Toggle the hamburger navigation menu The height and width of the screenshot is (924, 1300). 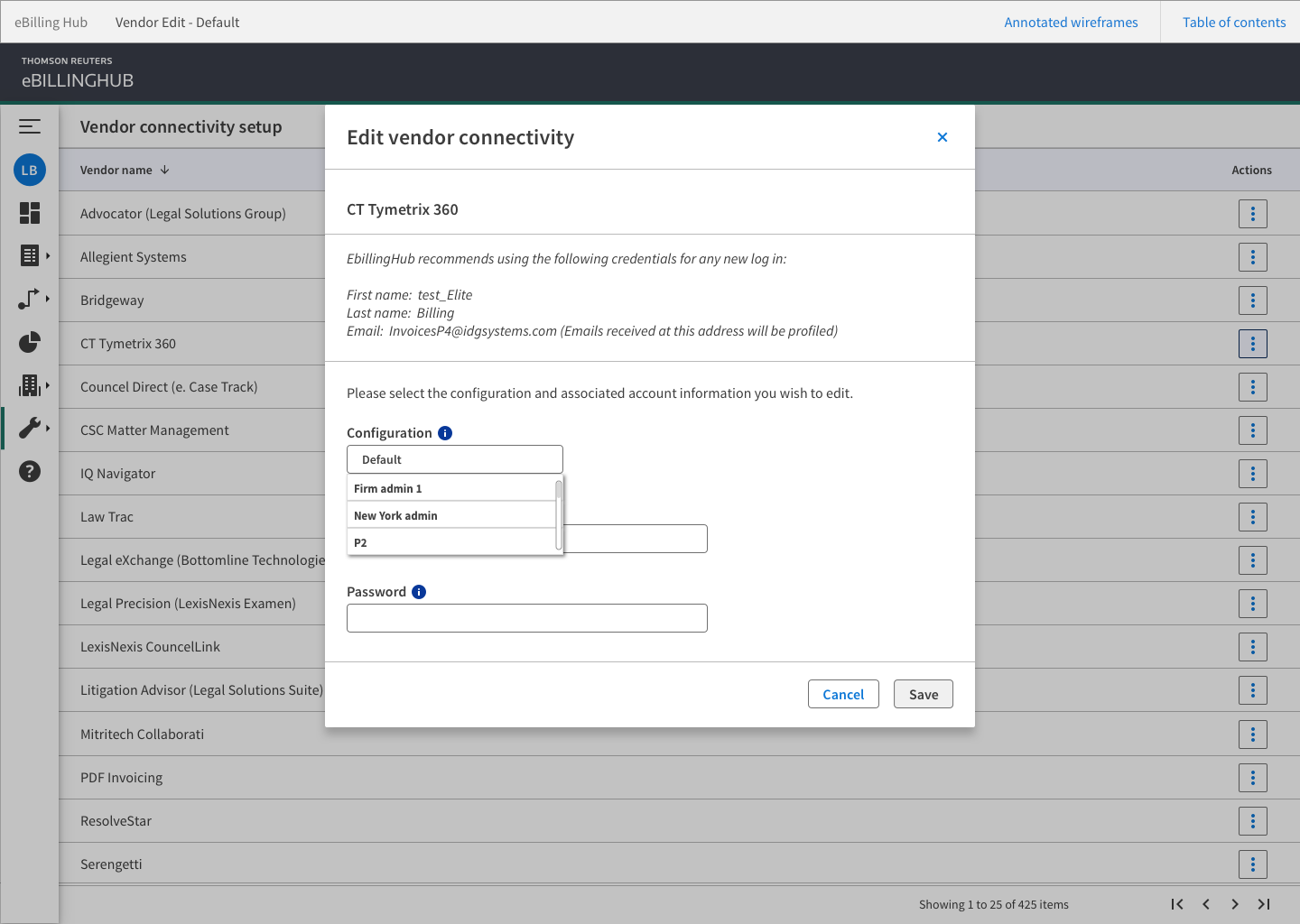point(30,126)
